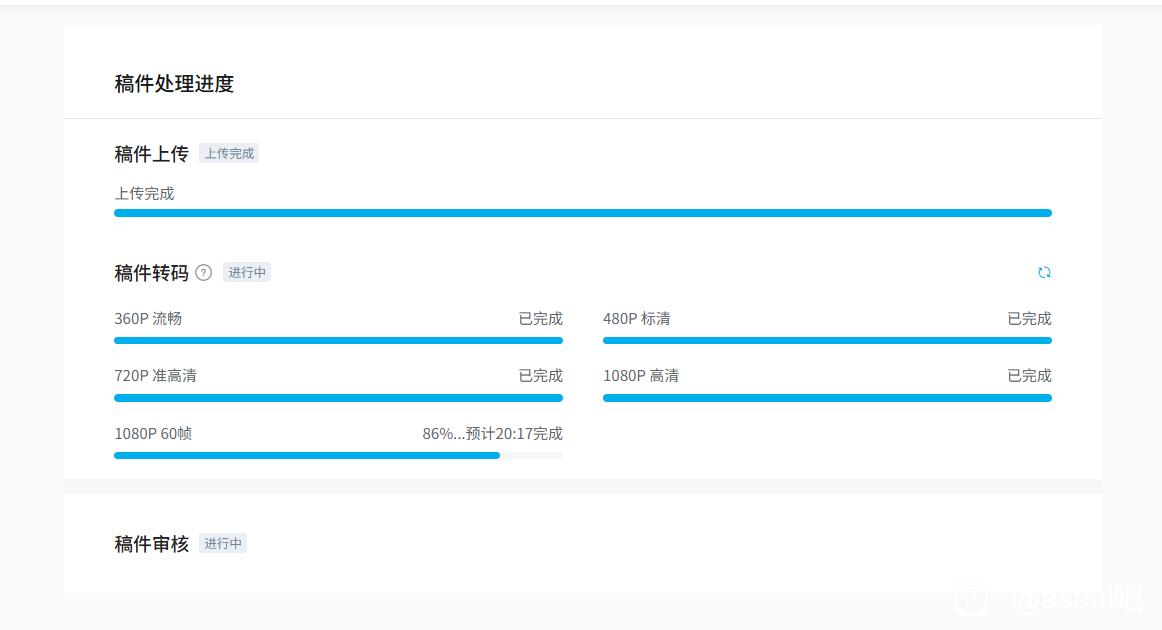Image resolution: width=1162 pixels, height=630 pixels.
Task: Click the 进行中 badge next to 稿件审核
Action: click(223, 543)
